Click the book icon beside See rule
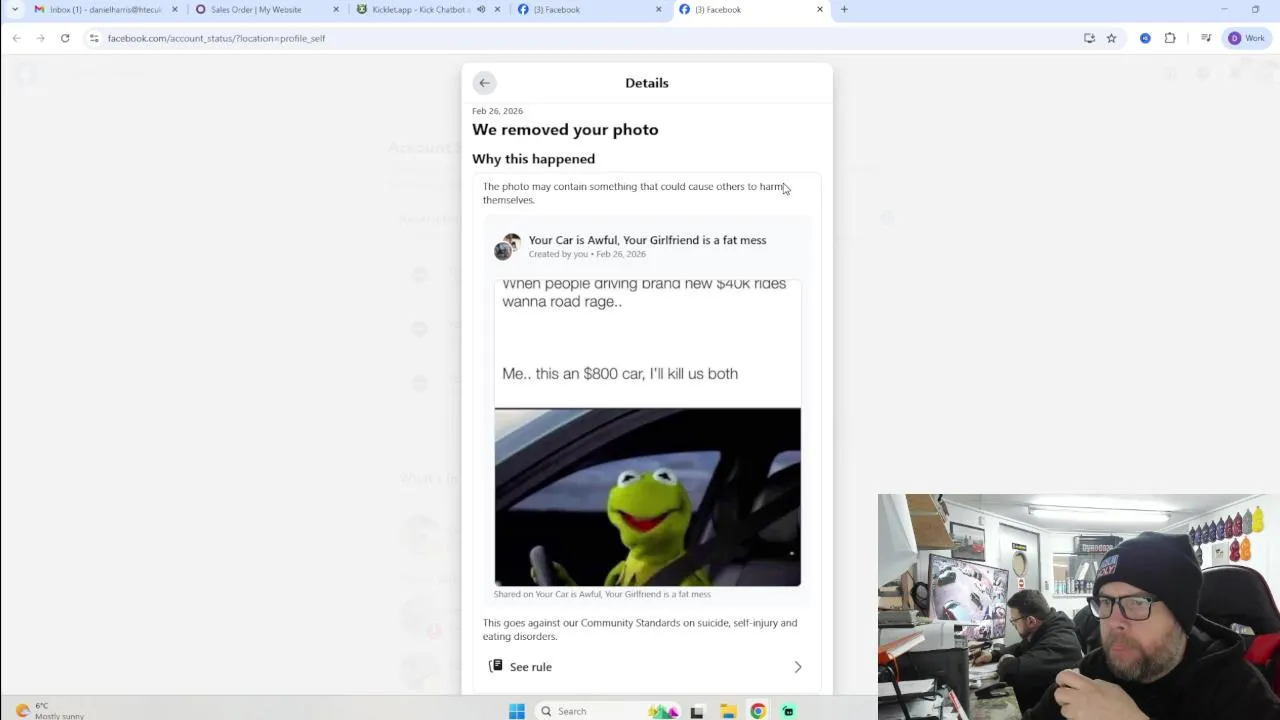This screenshot has width=1280, height=720. (495, 666)
